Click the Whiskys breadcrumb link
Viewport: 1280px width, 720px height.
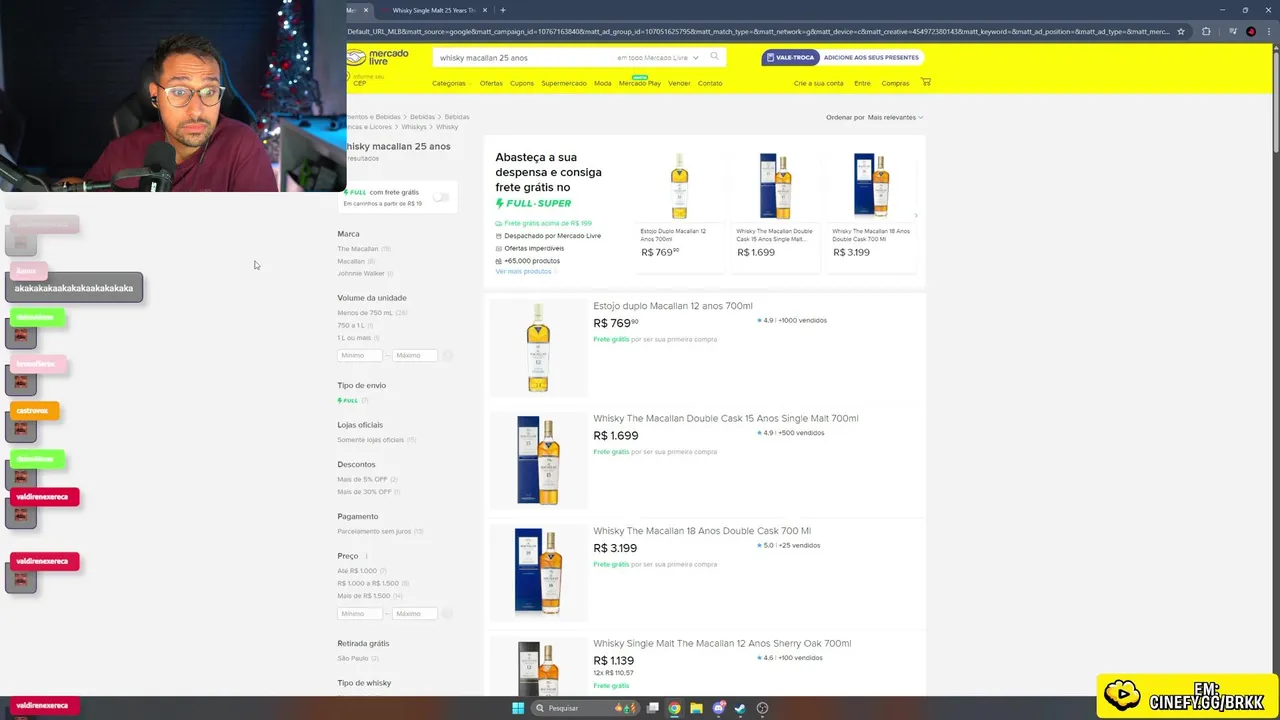413,127
